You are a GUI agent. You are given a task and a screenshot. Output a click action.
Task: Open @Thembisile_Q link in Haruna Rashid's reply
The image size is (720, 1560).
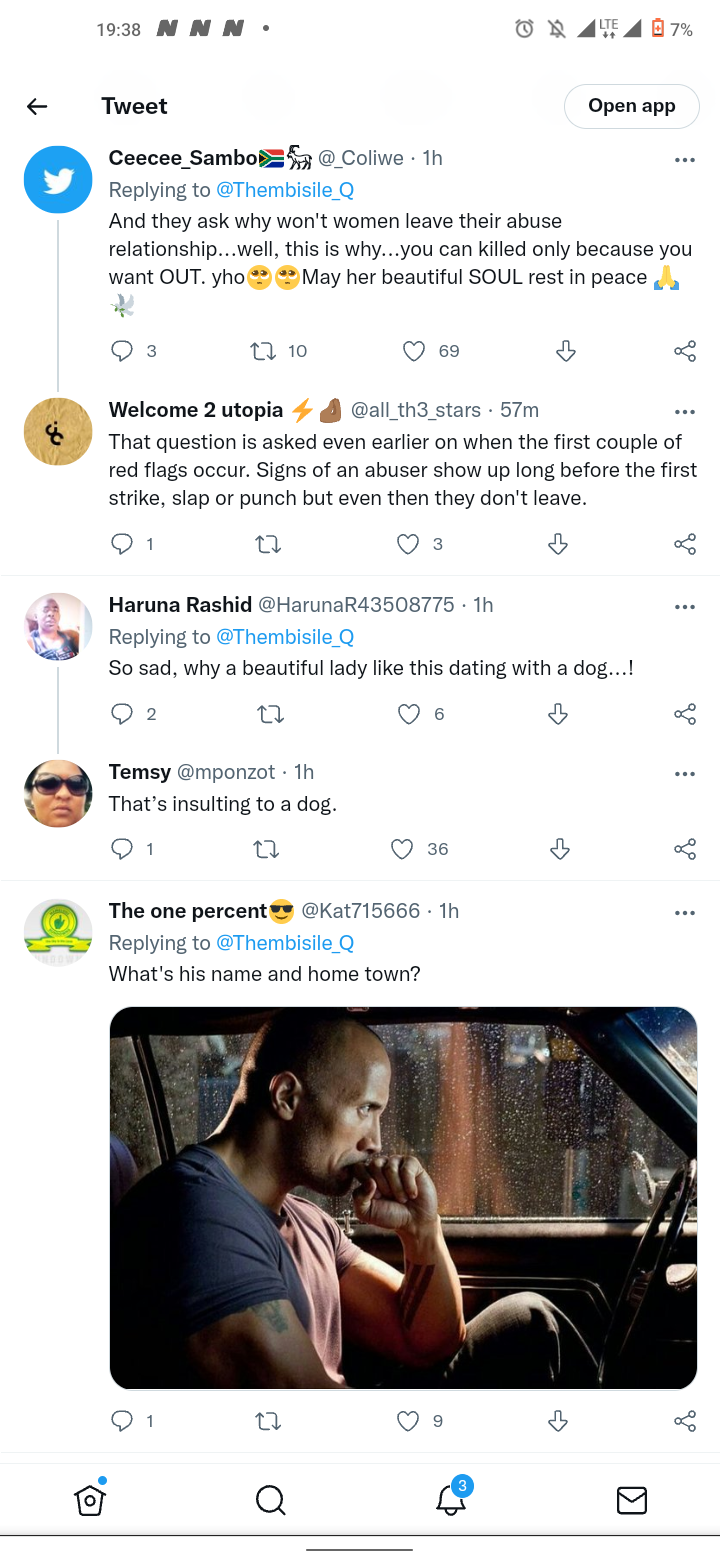point(285,637)
